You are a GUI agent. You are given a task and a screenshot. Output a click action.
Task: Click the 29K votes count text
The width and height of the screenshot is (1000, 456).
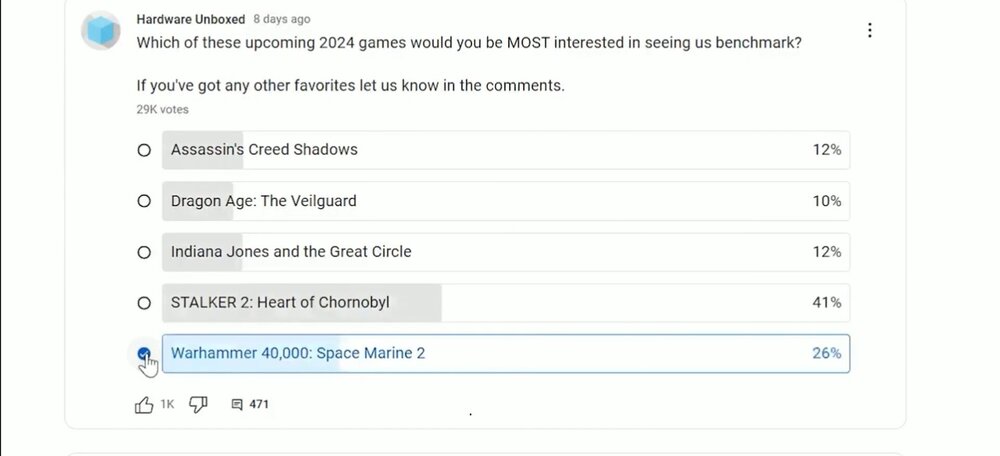162,110
